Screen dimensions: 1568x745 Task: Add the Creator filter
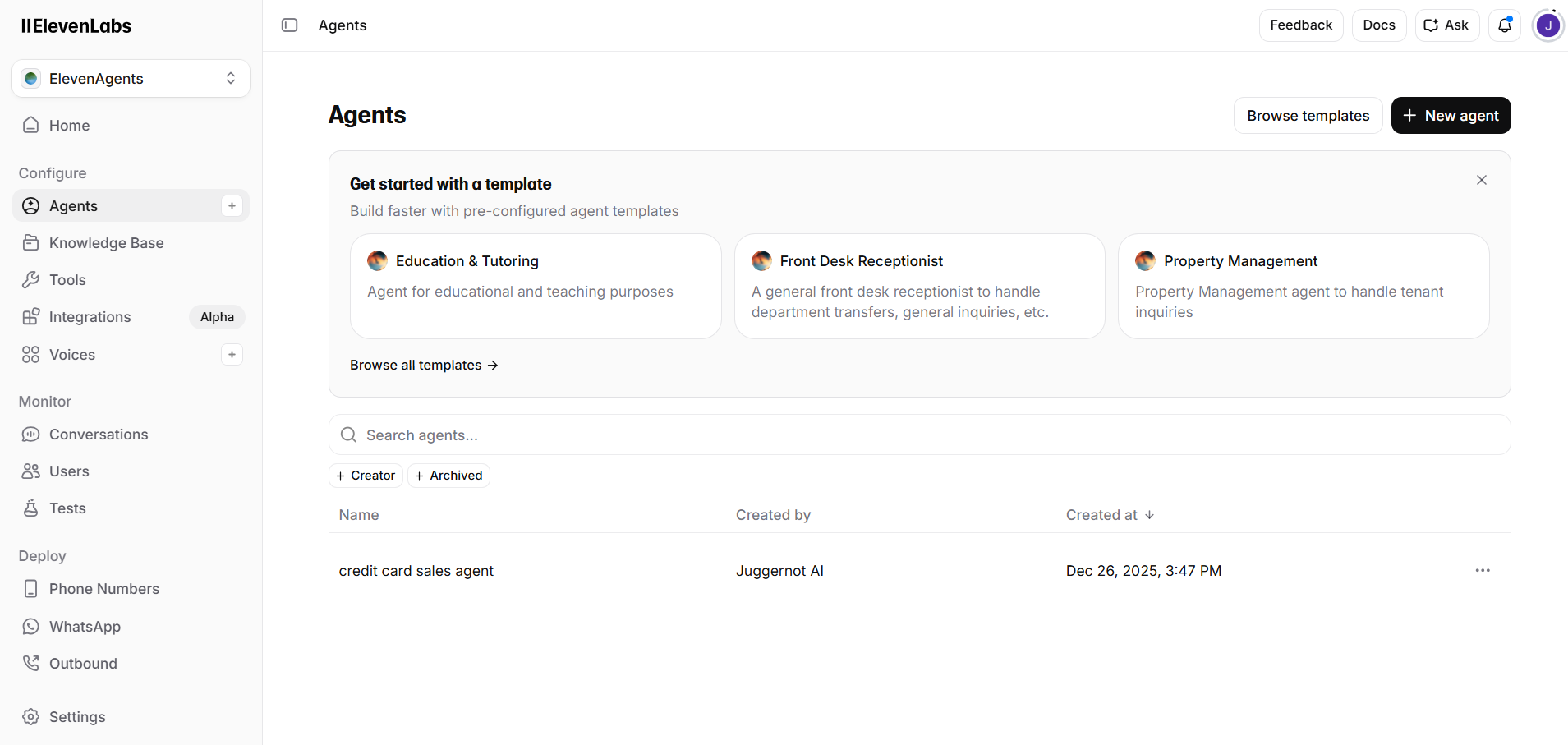point(366,476)
